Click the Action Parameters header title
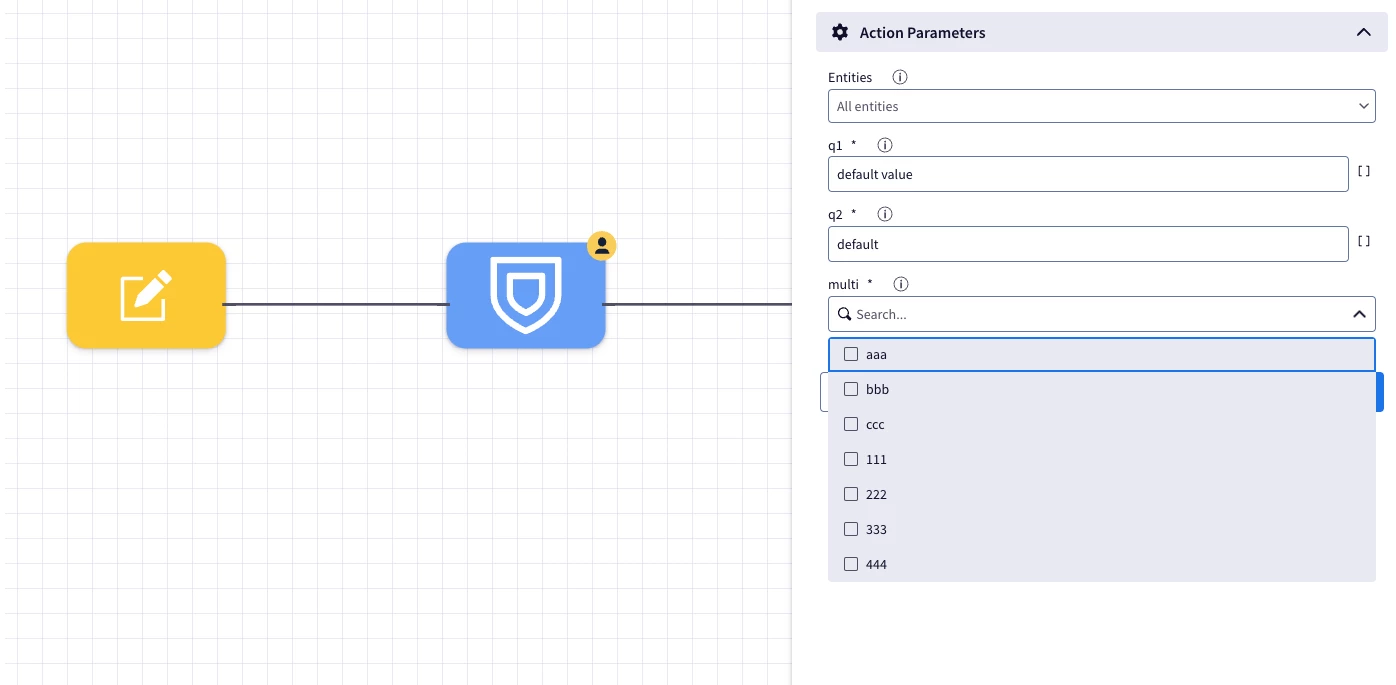This screenshot has width=1396, height=685. click(x=922, y=33)
